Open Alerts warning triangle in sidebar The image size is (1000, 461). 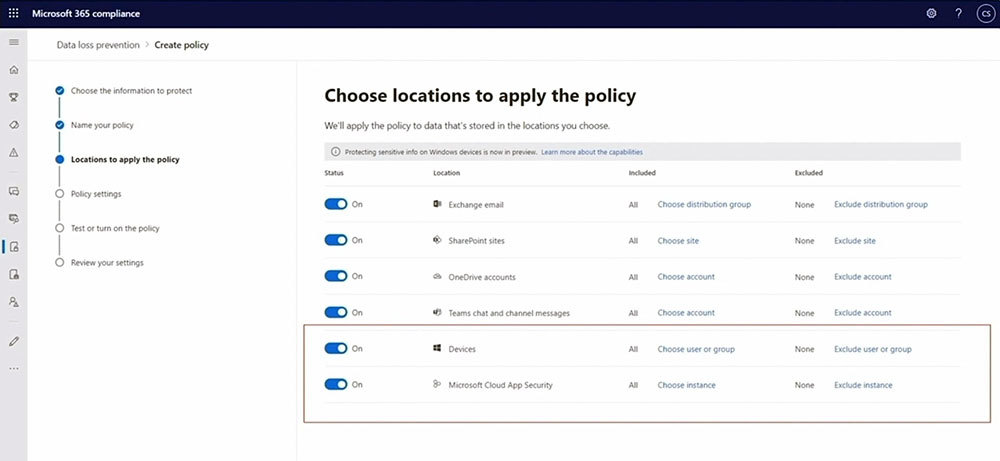[13, 153]
